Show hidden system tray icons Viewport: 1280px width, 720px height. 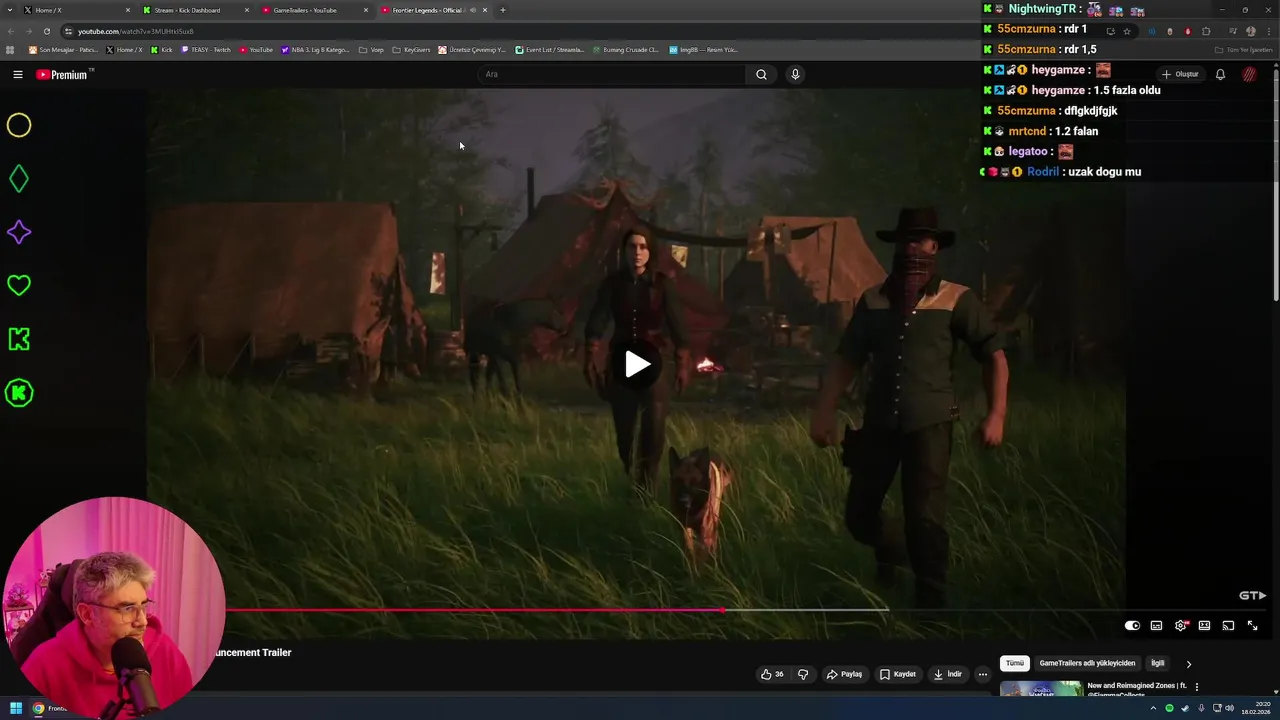(x=1153, y=708)
